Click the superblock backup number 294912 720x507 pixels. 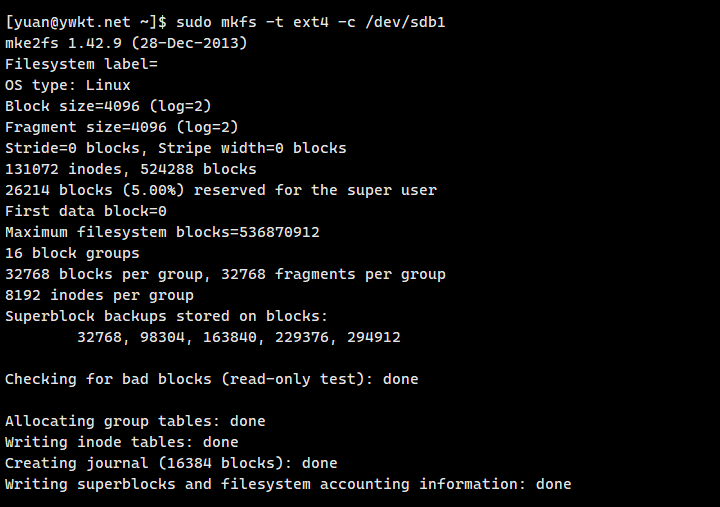tap(374, 338)
